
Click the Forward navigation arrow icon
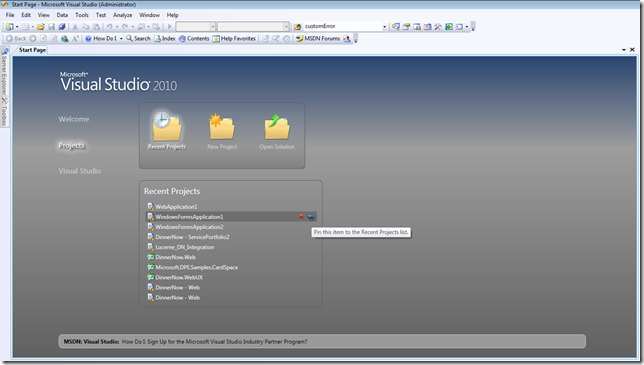click(x=32, y=39)
